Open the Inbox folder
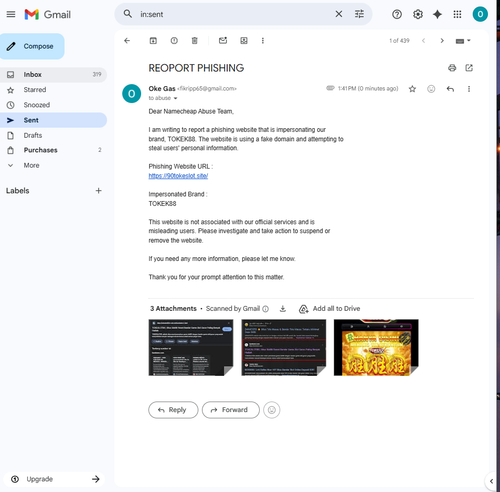500x492 pixels. [53, 74]
